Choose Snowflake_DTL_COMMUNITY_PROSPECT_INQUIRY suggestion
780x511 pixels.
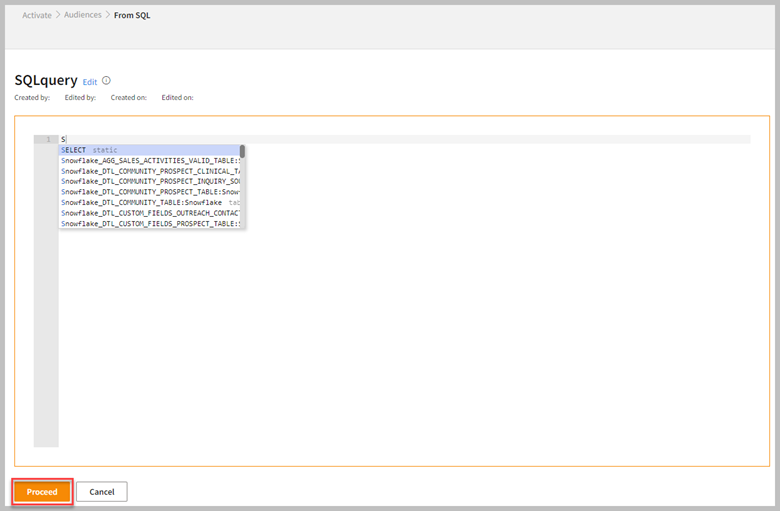[148, 181]
